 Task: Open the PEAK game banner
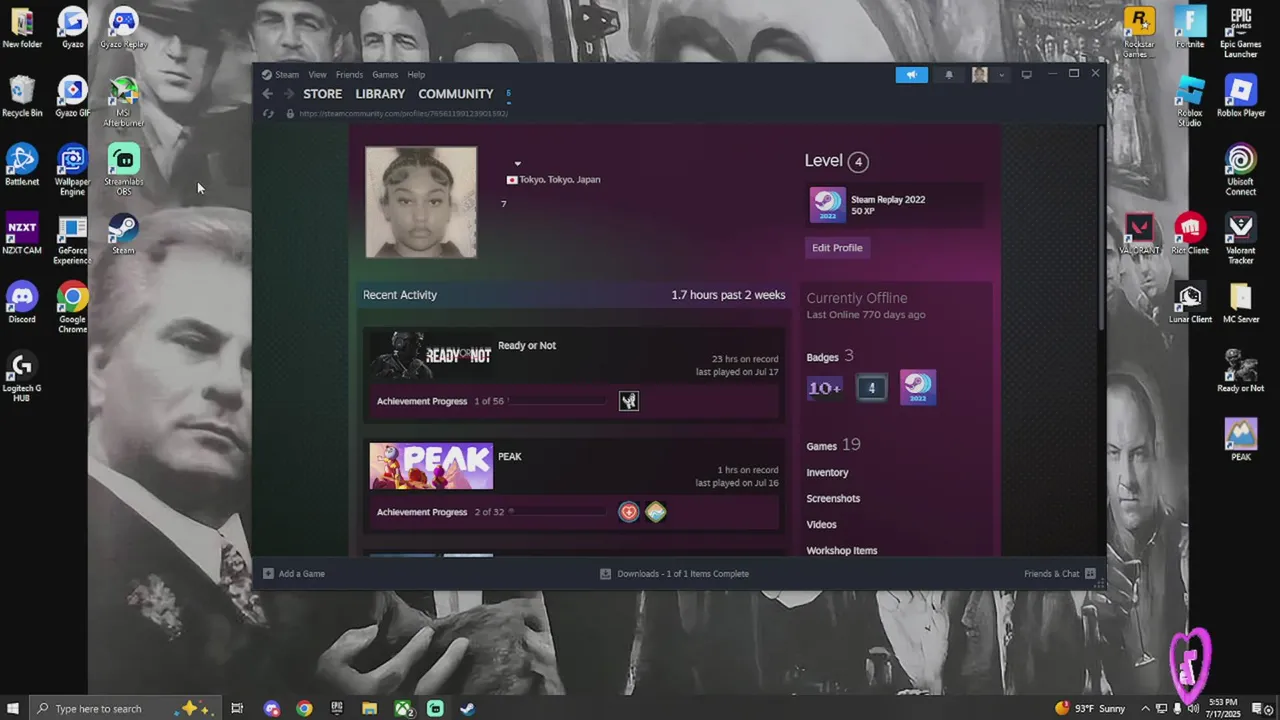tap(431, 466)
